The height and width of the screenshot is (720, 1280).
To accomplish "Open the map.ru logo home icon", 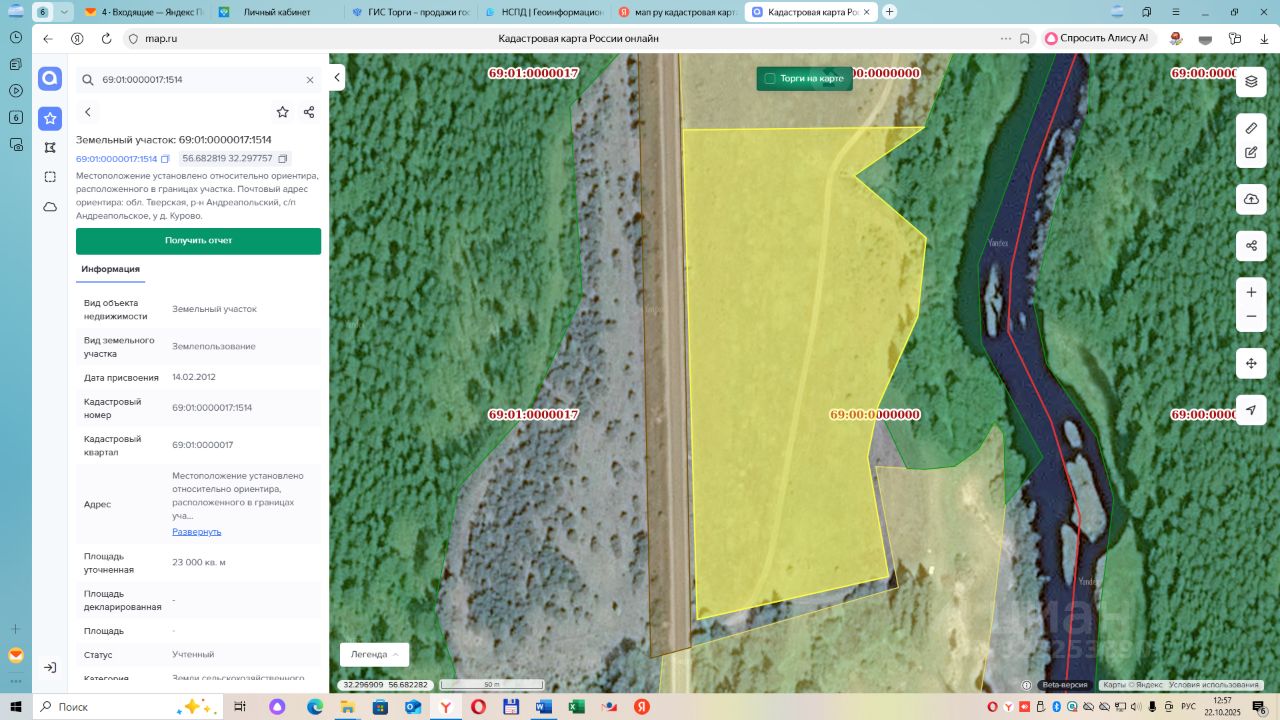I will [50, 79].
